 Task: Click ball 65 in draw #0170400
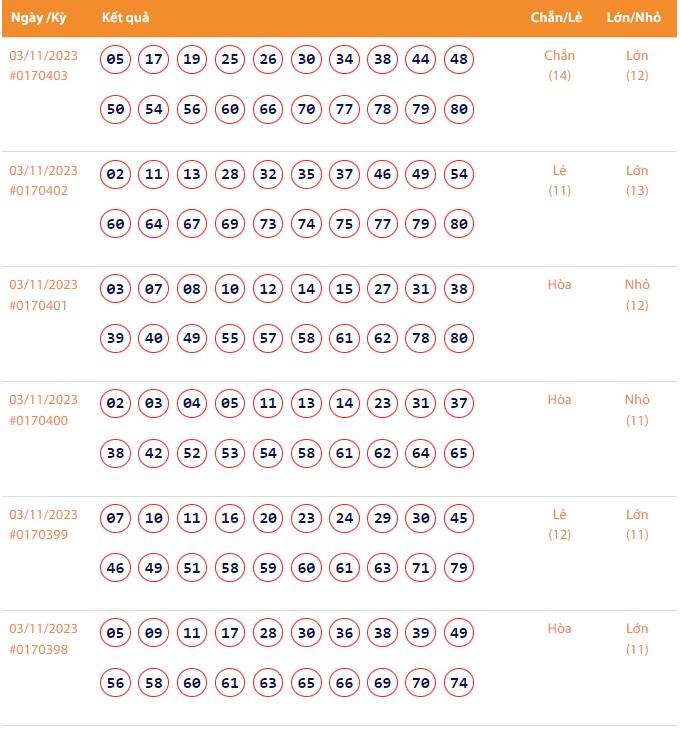point(459,453)
